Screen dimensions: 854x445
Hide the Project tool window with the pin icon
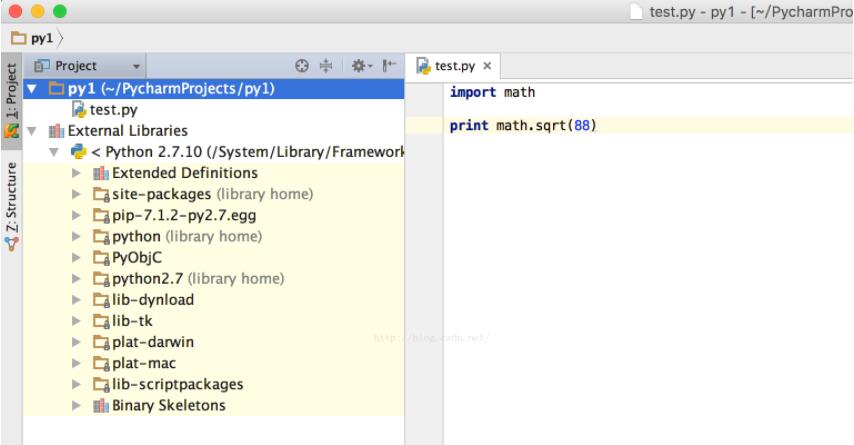coord(389,66)
